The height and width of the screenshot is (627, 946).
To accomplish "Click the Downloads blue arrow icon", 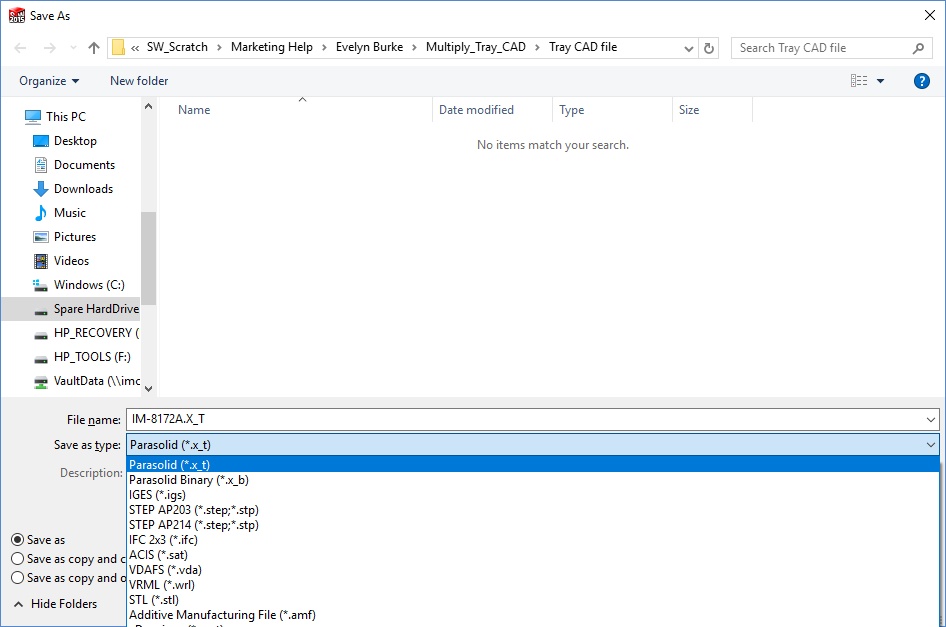I will pos(40,189).
